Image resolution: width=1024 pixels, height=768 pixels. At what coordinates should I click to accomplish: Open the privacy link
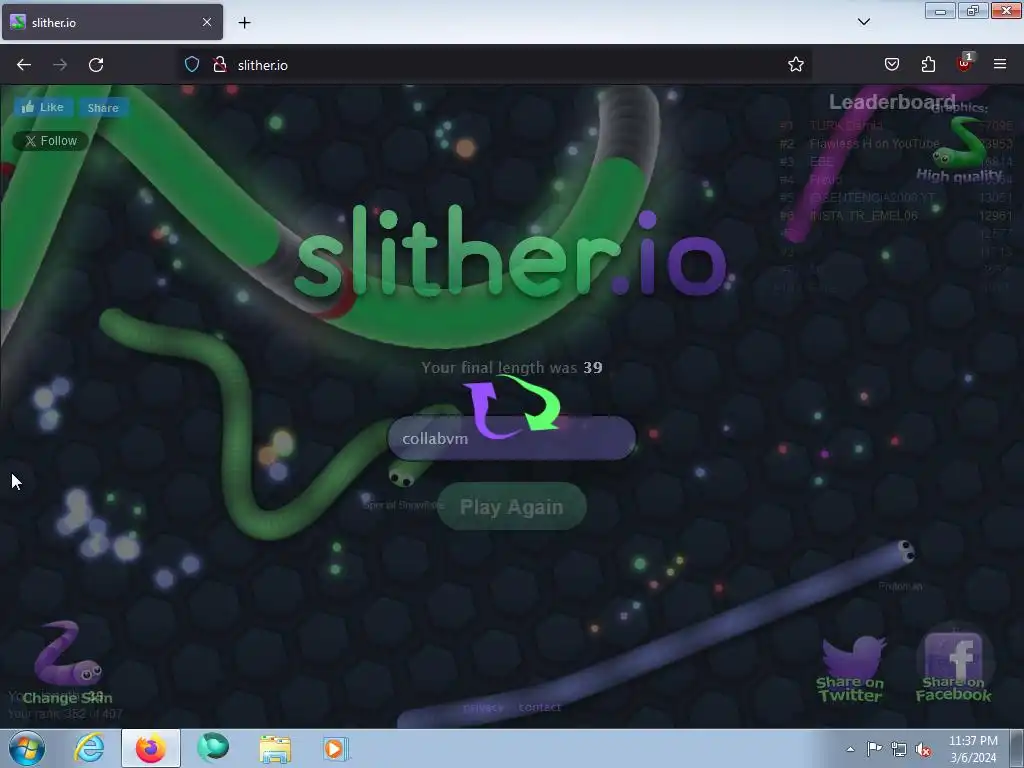coord(483,708)
